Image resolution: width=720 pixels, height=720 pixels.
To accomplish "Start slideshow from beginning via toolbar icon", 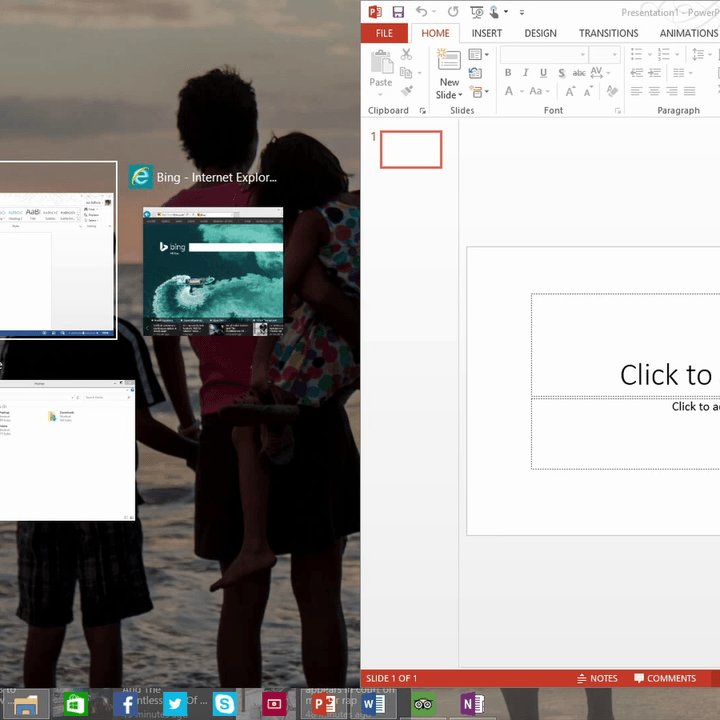I will tap(477, 12).
